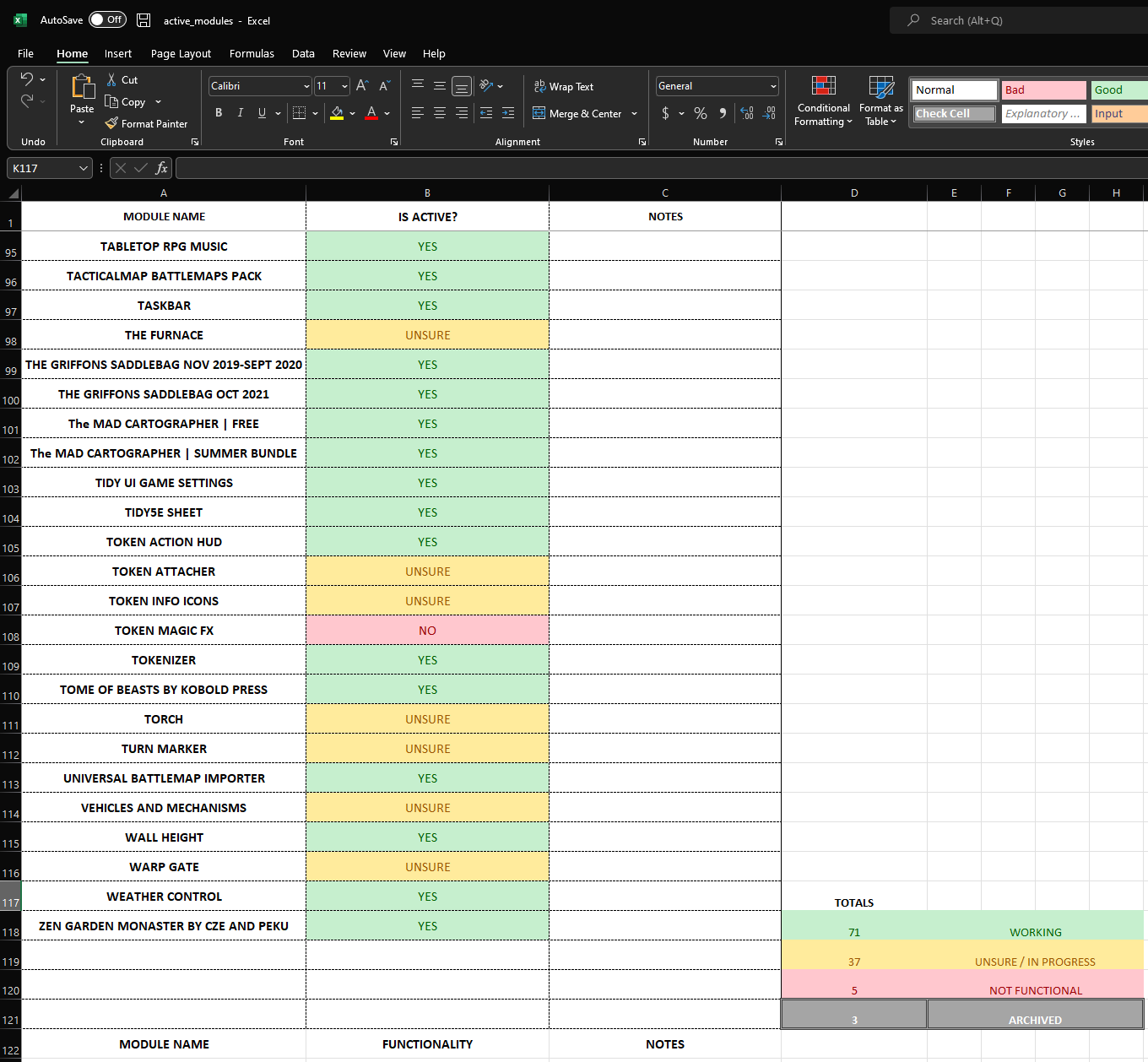The height and width of the screenshot is (1062, 1148).
Task: Open the File menu
Action: click(26, 53)
